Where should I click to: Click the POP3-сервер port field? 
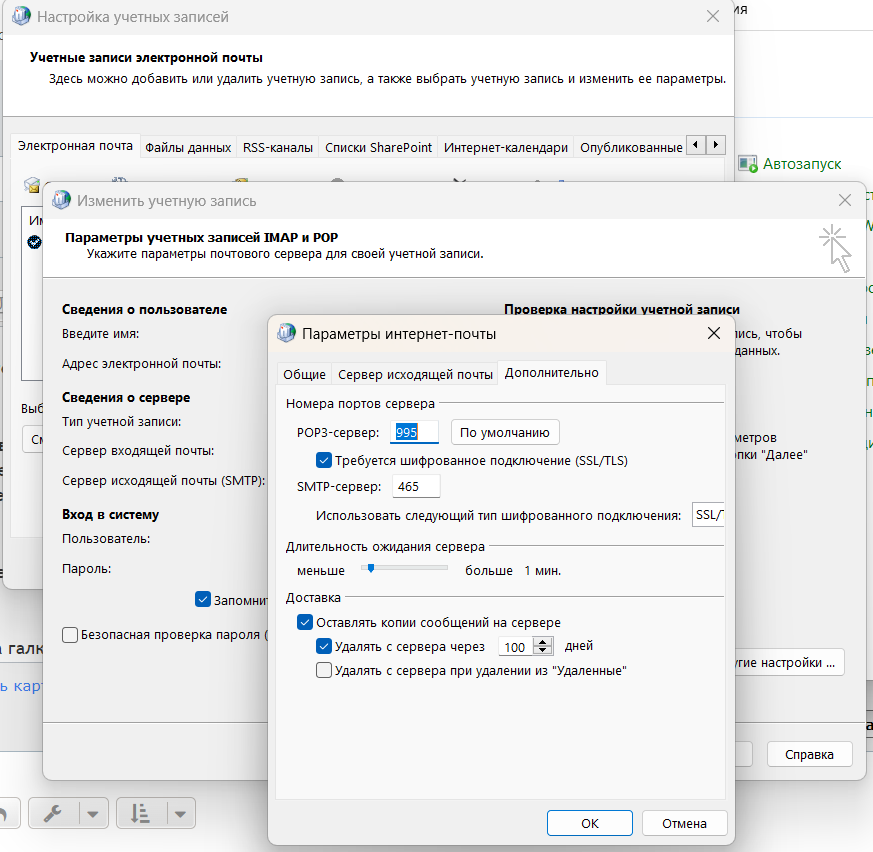414,432
